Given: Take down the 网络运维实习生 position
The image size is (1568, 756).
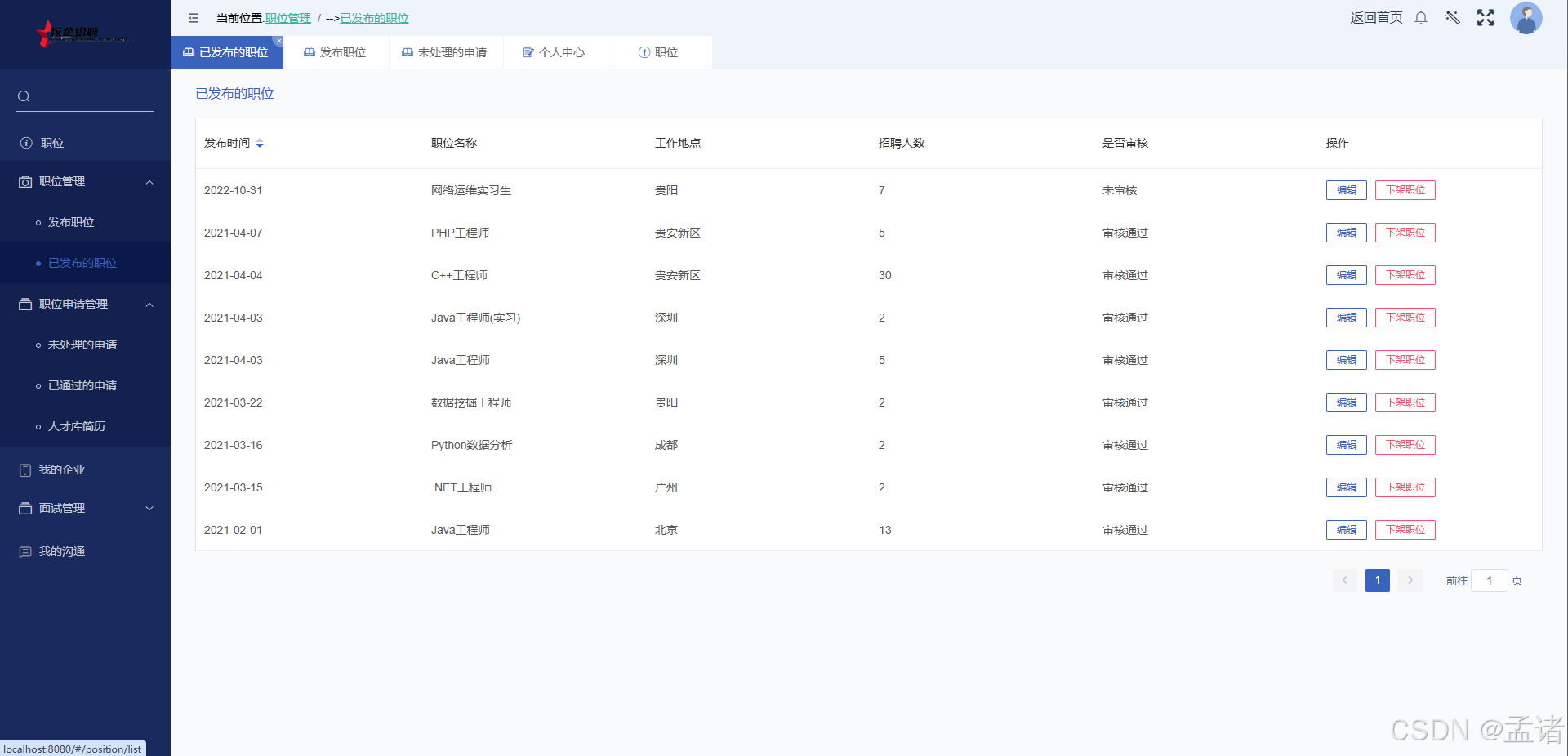Looking at the screenshot, I should (x=1405, y=190).
